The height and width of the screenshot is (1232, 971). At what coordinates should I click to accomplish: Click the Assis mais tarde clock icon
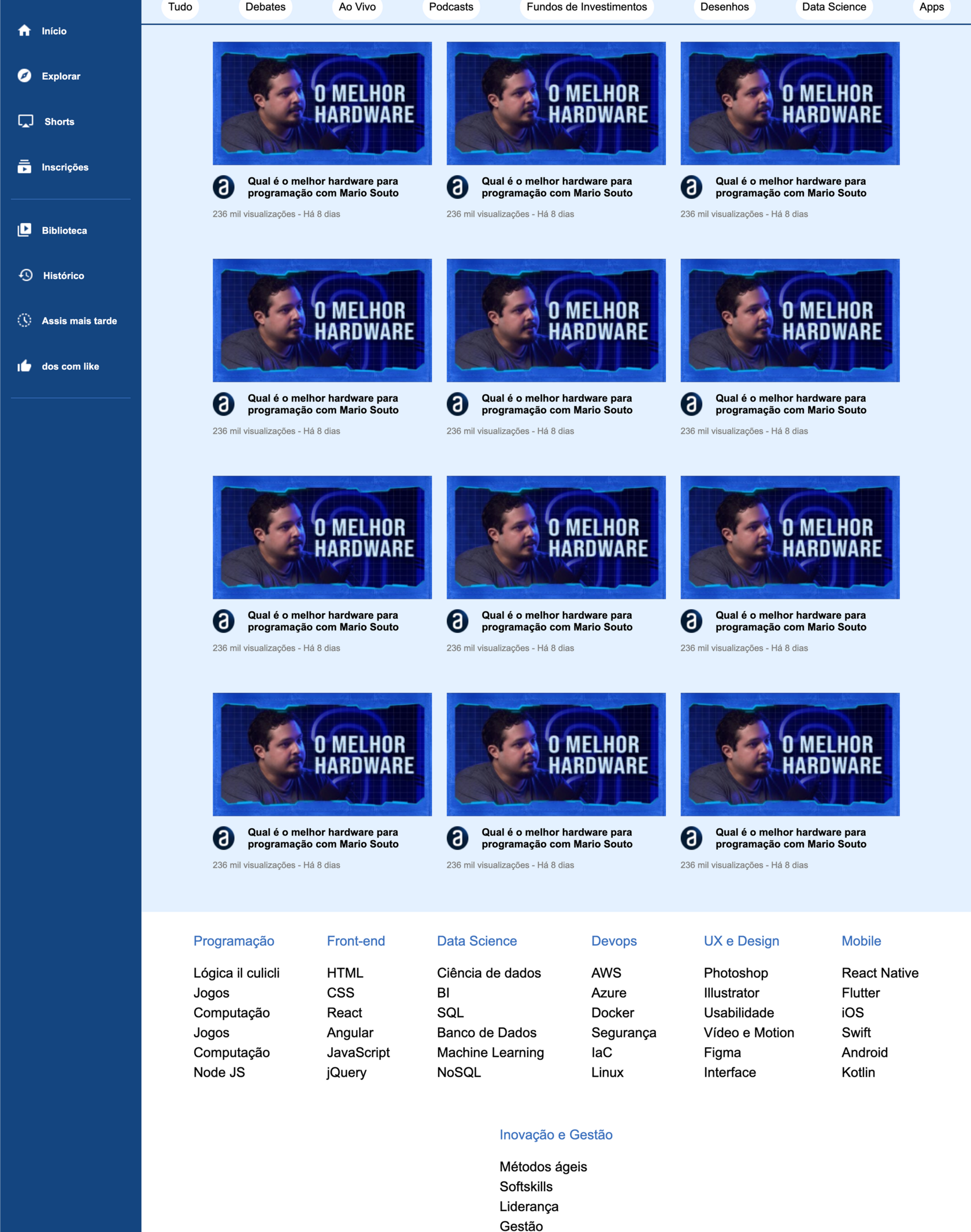tap(24, 320)
